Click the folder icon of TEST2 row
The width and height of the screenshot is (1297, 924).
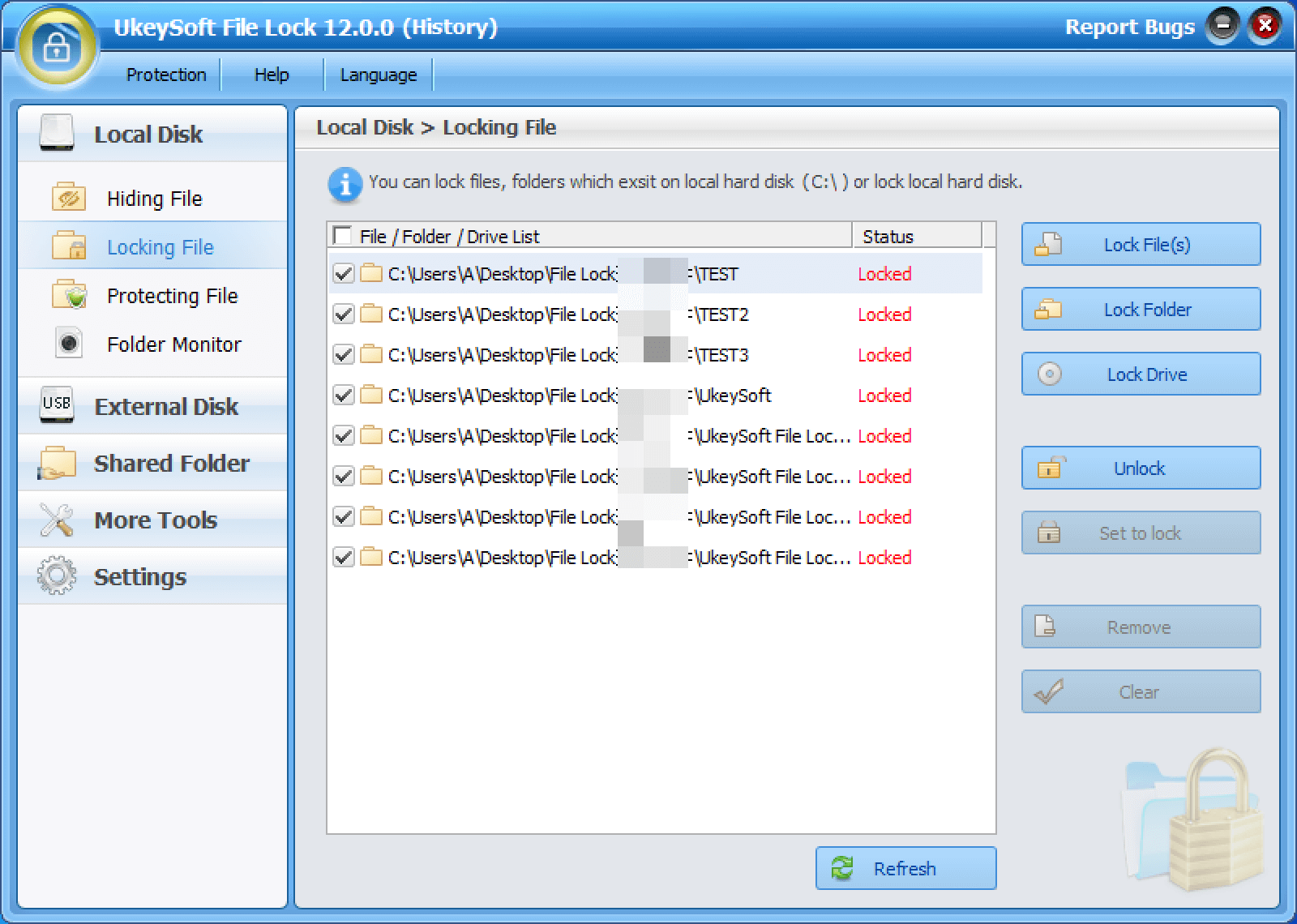tap(371, 314)
